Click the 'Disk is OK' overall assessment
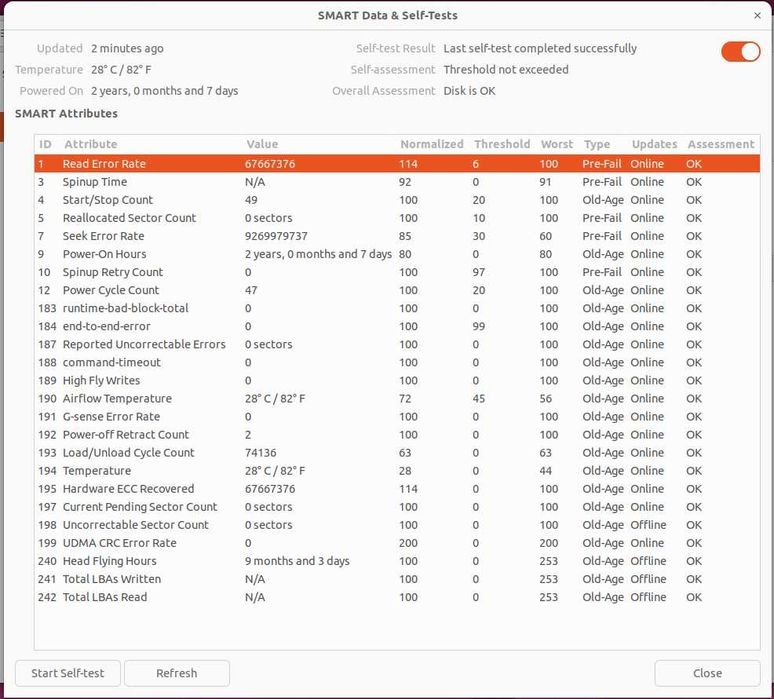Image resolution: width=774 pixels, height=699 pixels. pos(469,91)
